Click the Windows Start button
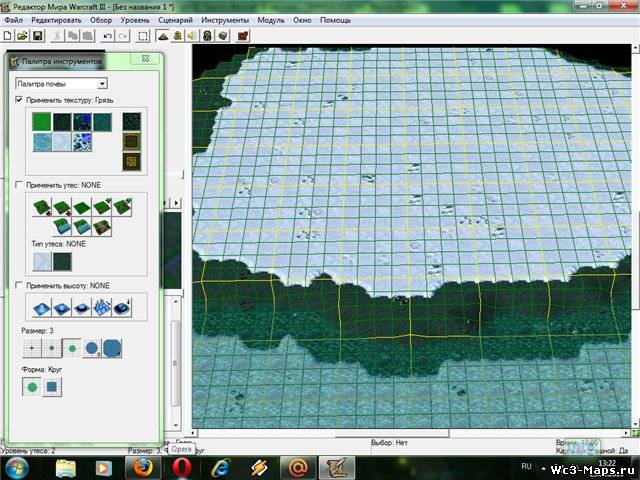The image size is (640, 480). click(18, 467)
